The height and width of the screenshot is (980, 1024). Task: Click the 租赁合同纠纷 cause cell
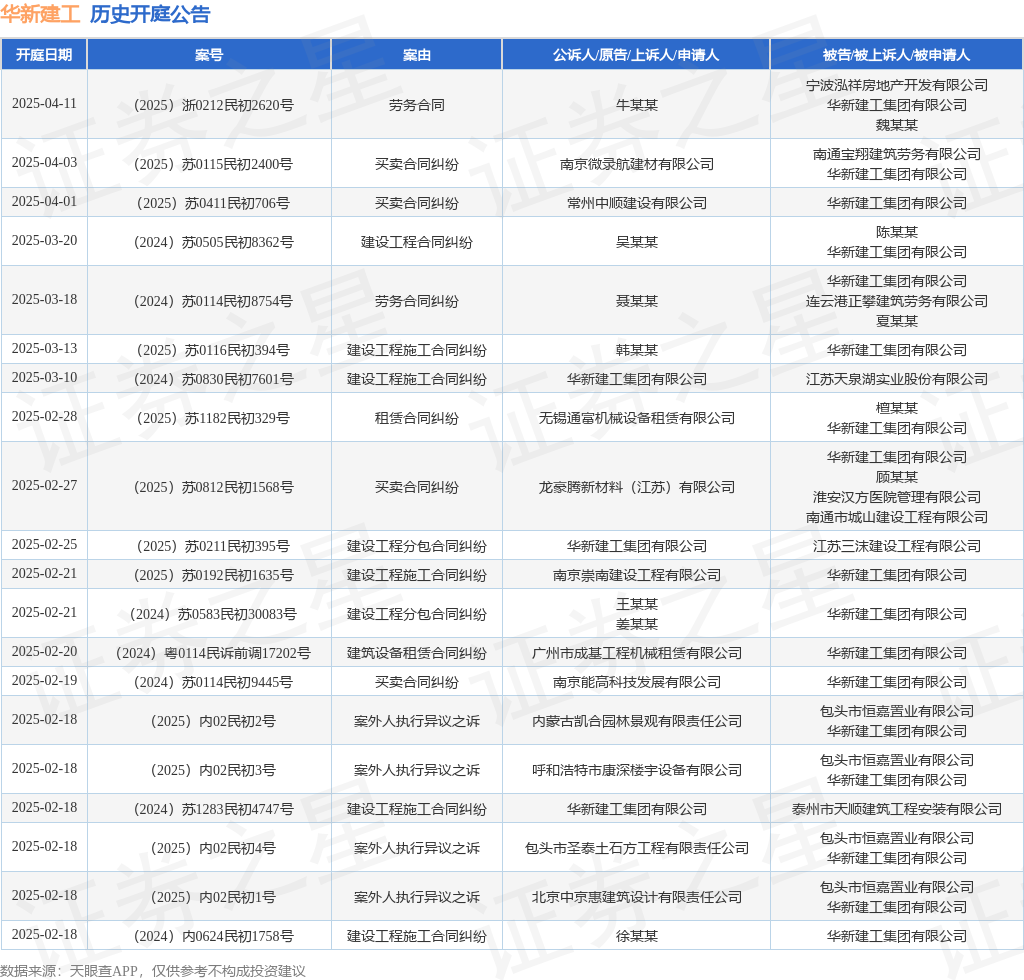pos(417,418)
